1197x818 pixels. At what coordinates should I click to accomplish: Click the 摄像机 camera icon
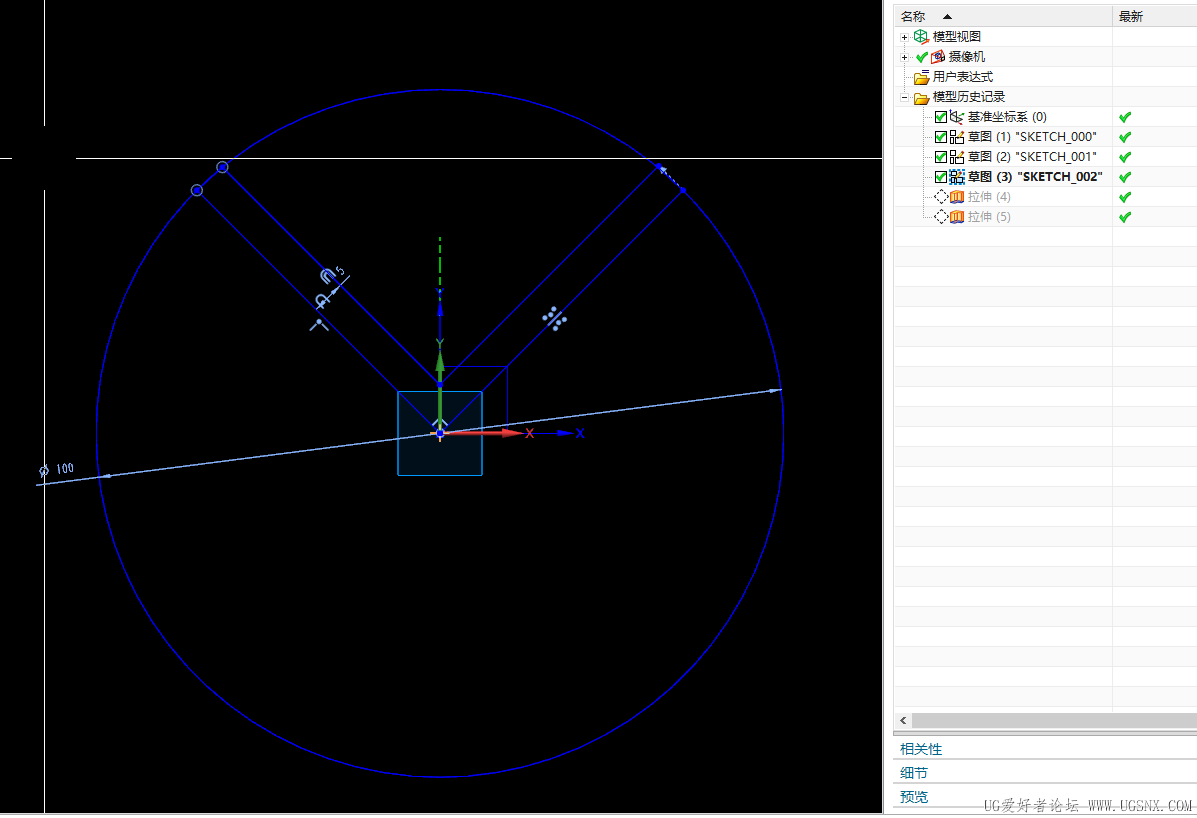(x=938, y=57)
